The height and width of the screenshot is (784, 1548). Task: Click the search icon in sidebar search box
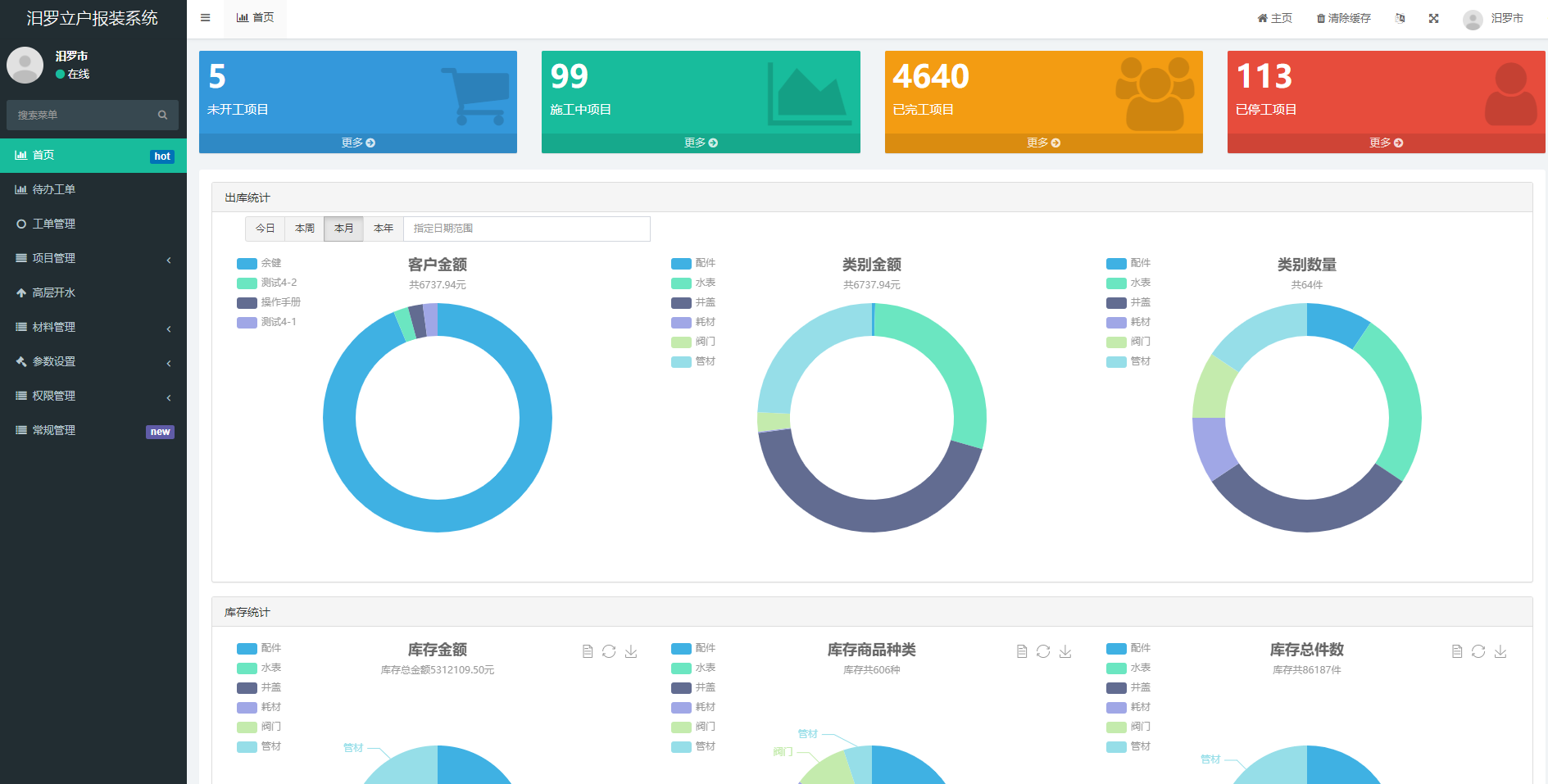(162, 115)
